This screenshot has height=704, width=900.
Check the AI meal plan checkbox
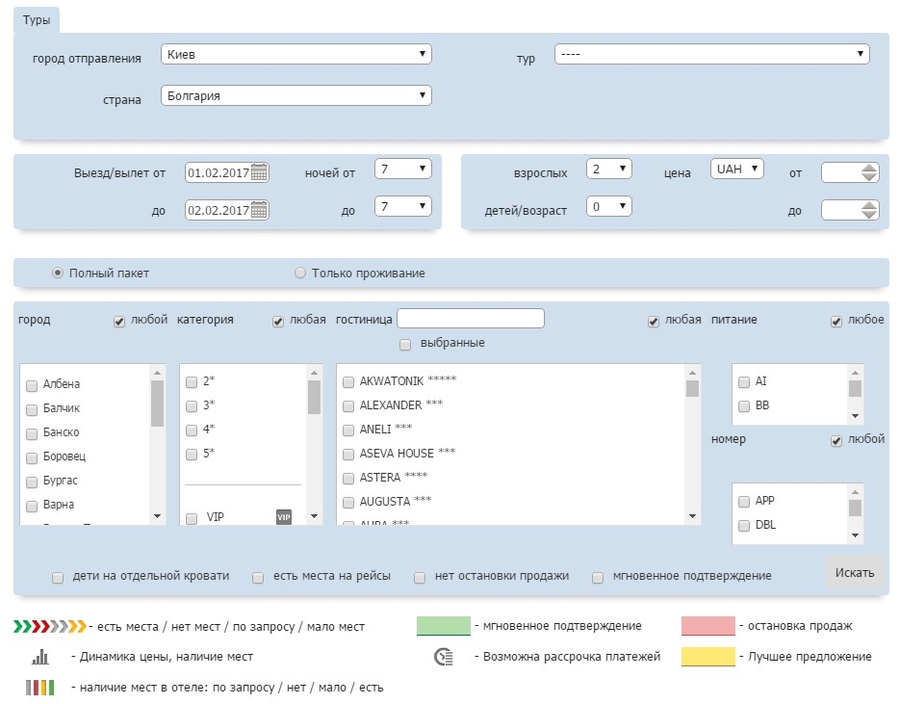click(x=744, y=382)
